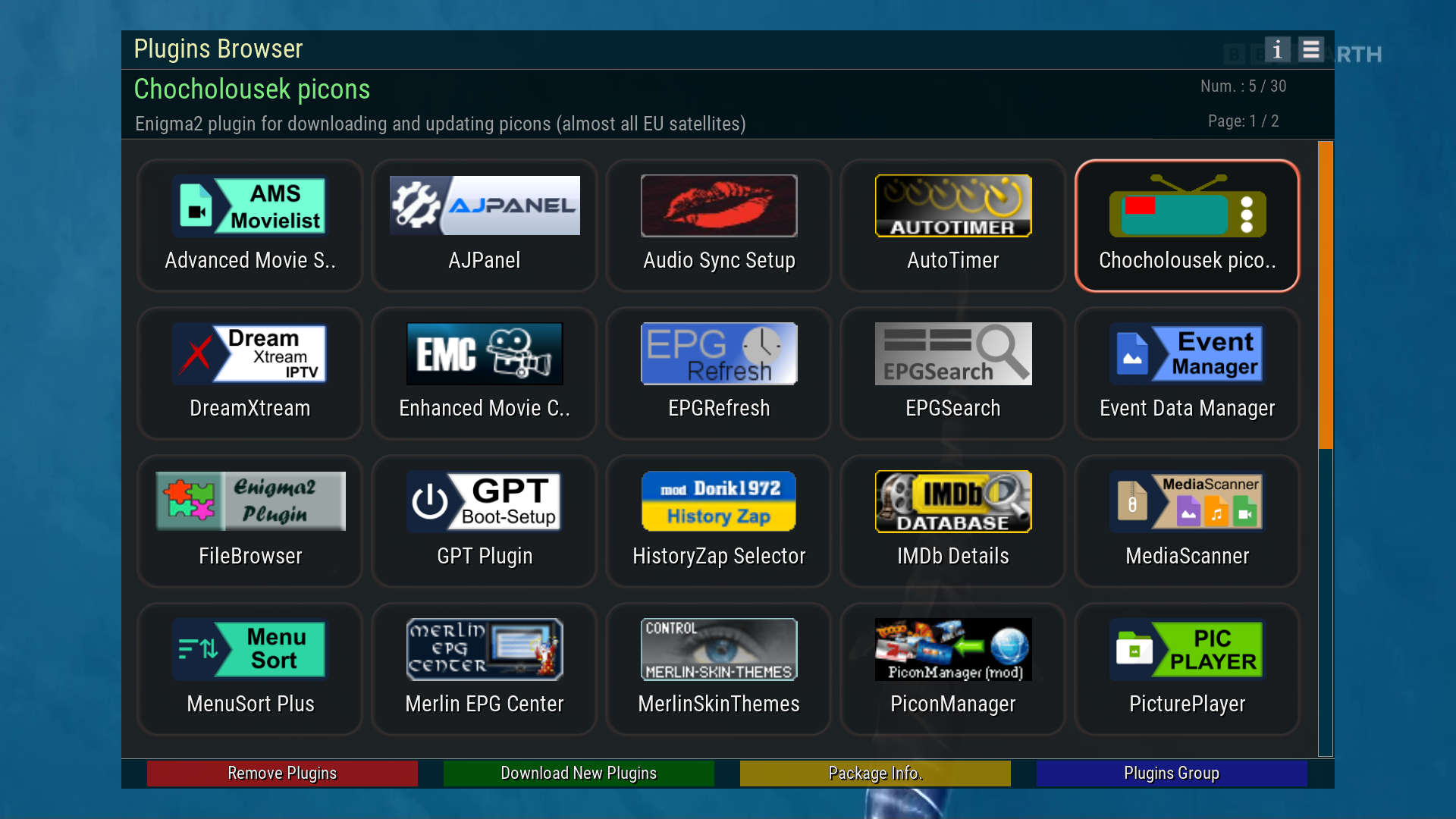Screen dimensions: 1456x819
Task: Launch the AJPanel plugin
Action: (x=485, y=206)
